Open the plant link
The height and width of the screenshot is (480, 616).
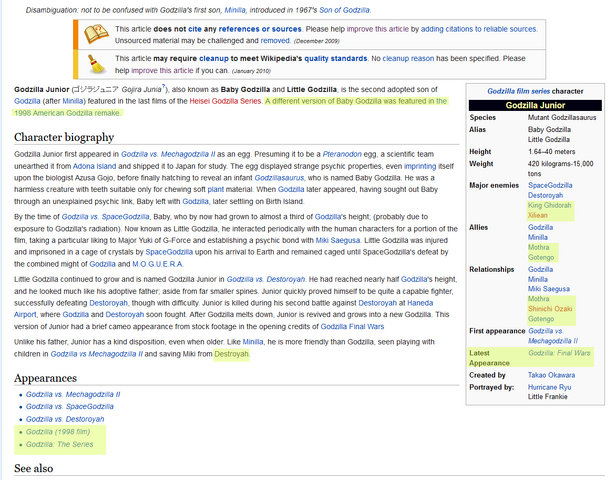[x=216, y=189]
